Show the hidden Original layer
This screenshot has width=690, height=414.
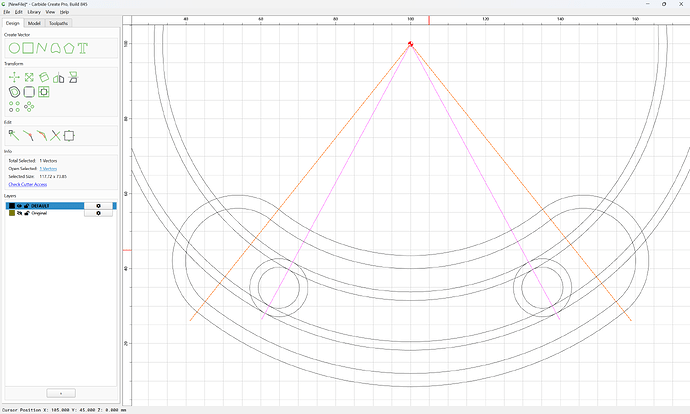[19, 213]
